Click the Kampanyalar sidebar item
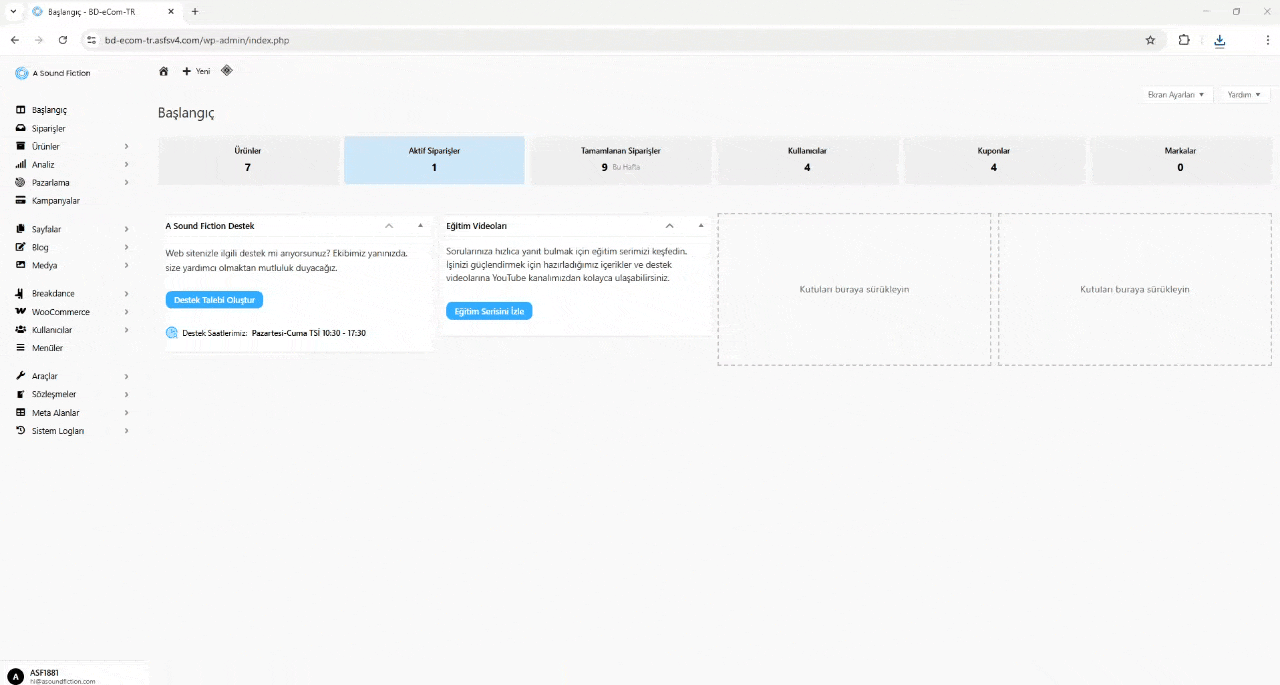Image resolution: width=1280 pixels, height=685 pixels. (55, 201)
